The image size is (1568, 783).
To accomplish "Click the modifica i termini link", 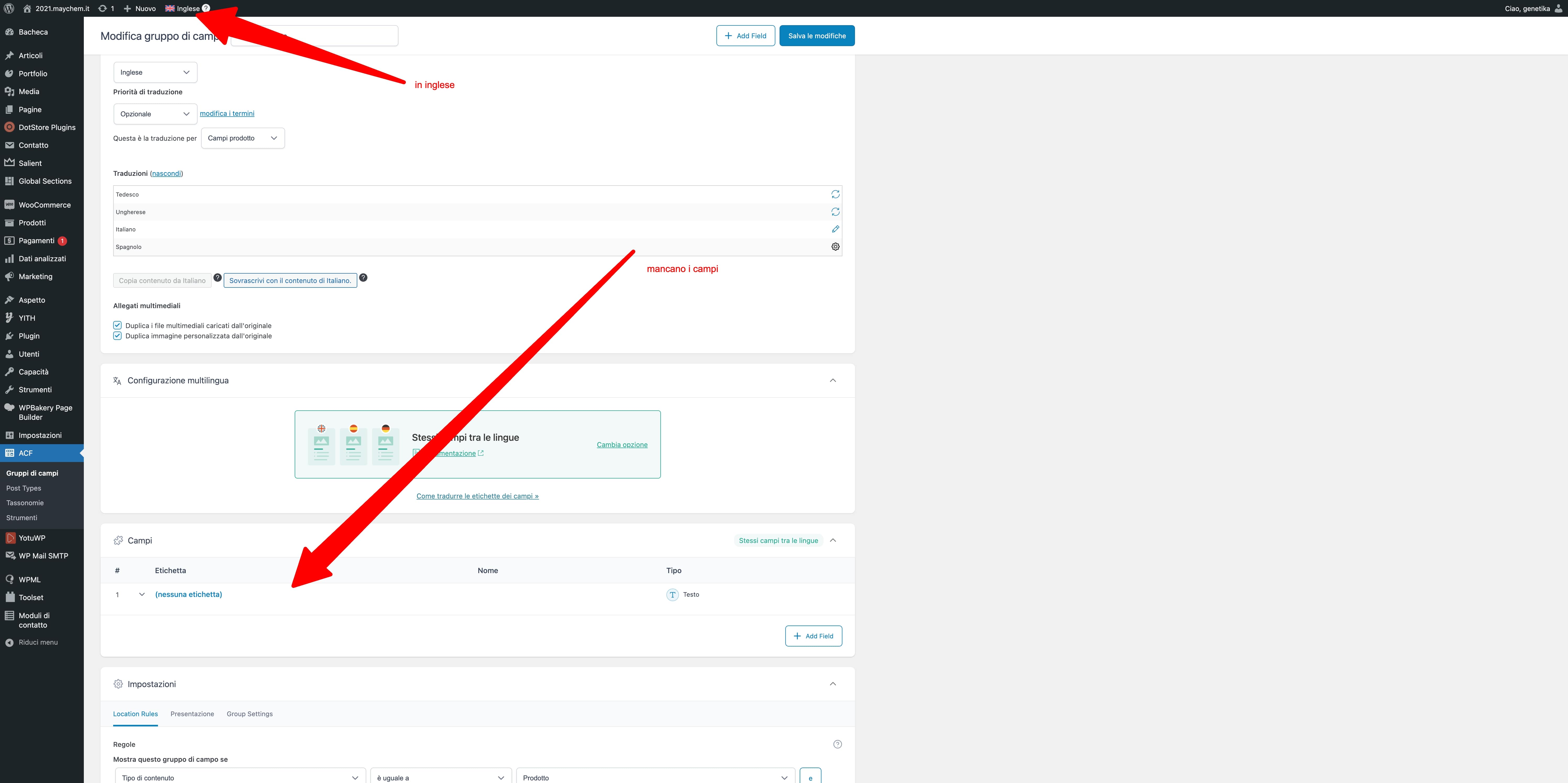I will [227, 113].
